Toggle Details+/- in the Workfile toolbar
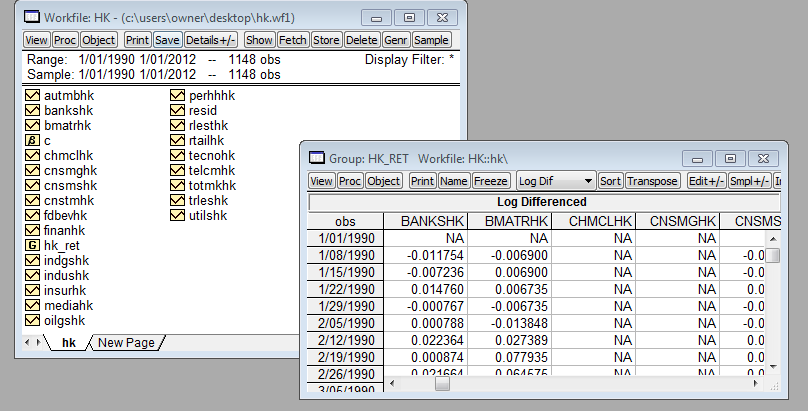808x411 pixels. coord(210,40)
